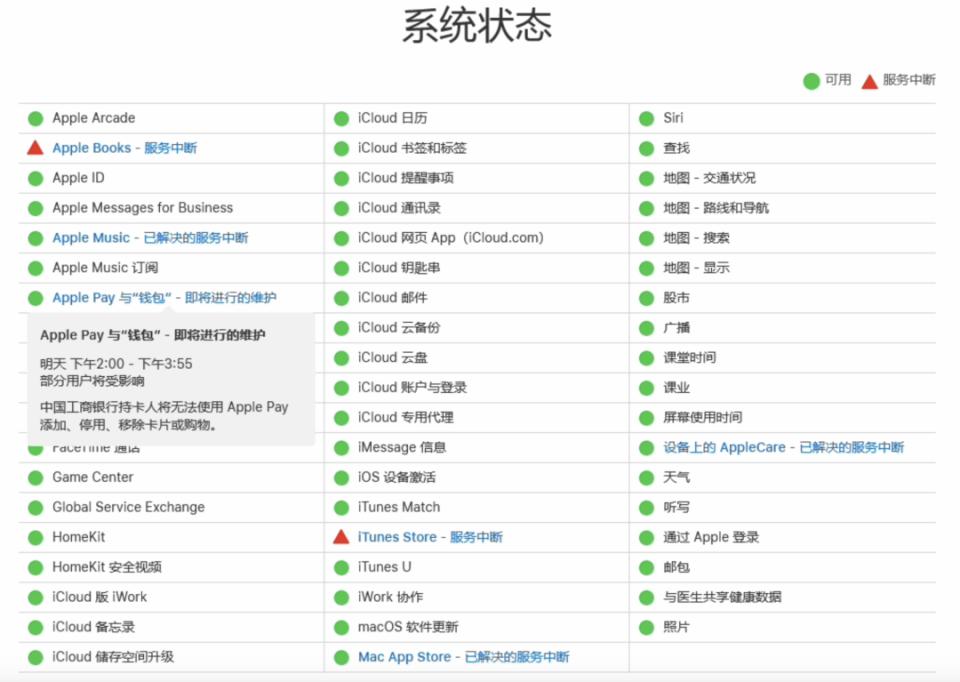960x682 pixels.
Task: Open 设备上的 AppleCare resolved outage link
Action: [x=783, y=448]
